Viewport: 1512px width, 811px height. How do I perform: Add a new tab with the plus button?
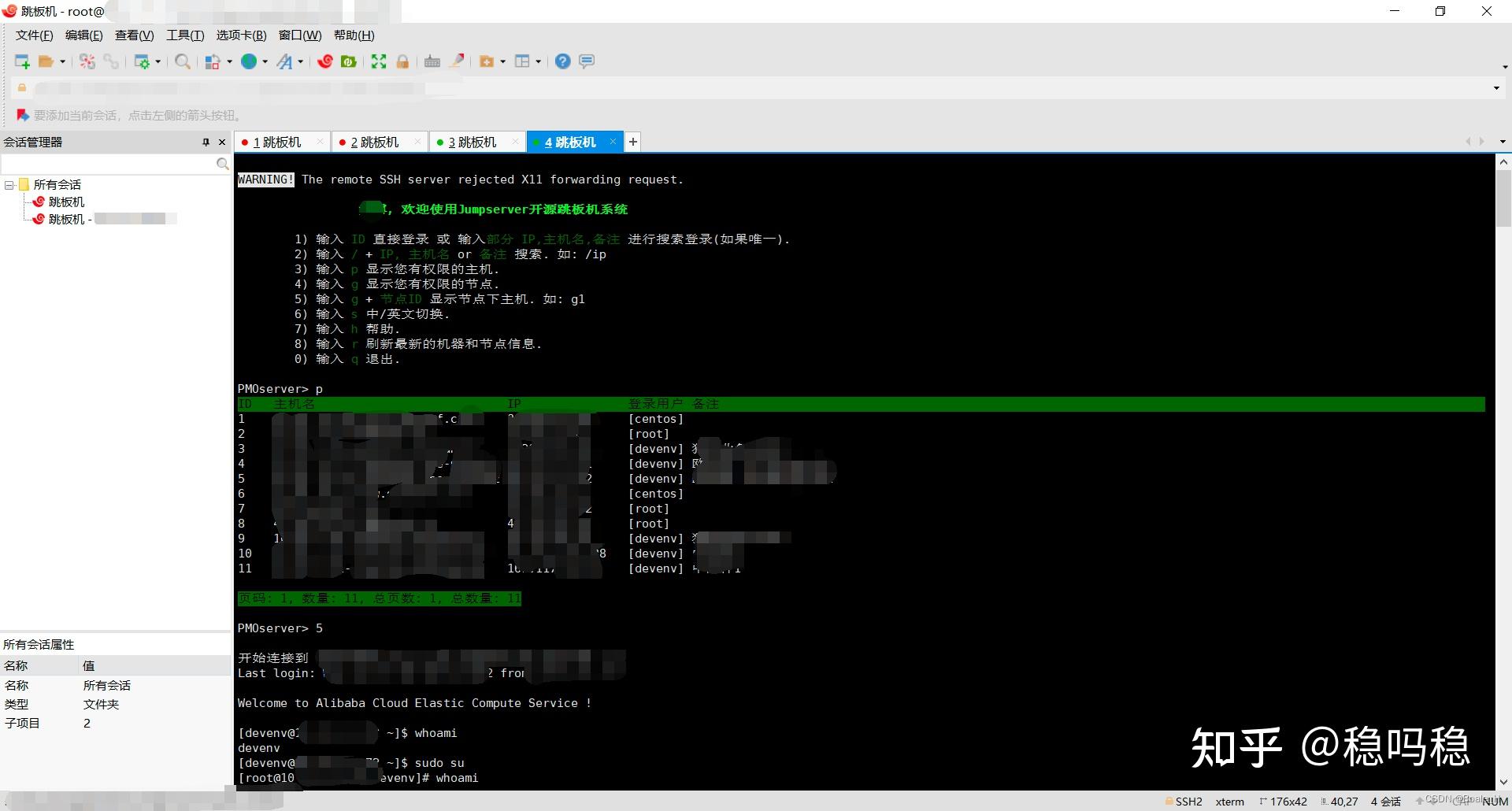[x=632, y=142]
